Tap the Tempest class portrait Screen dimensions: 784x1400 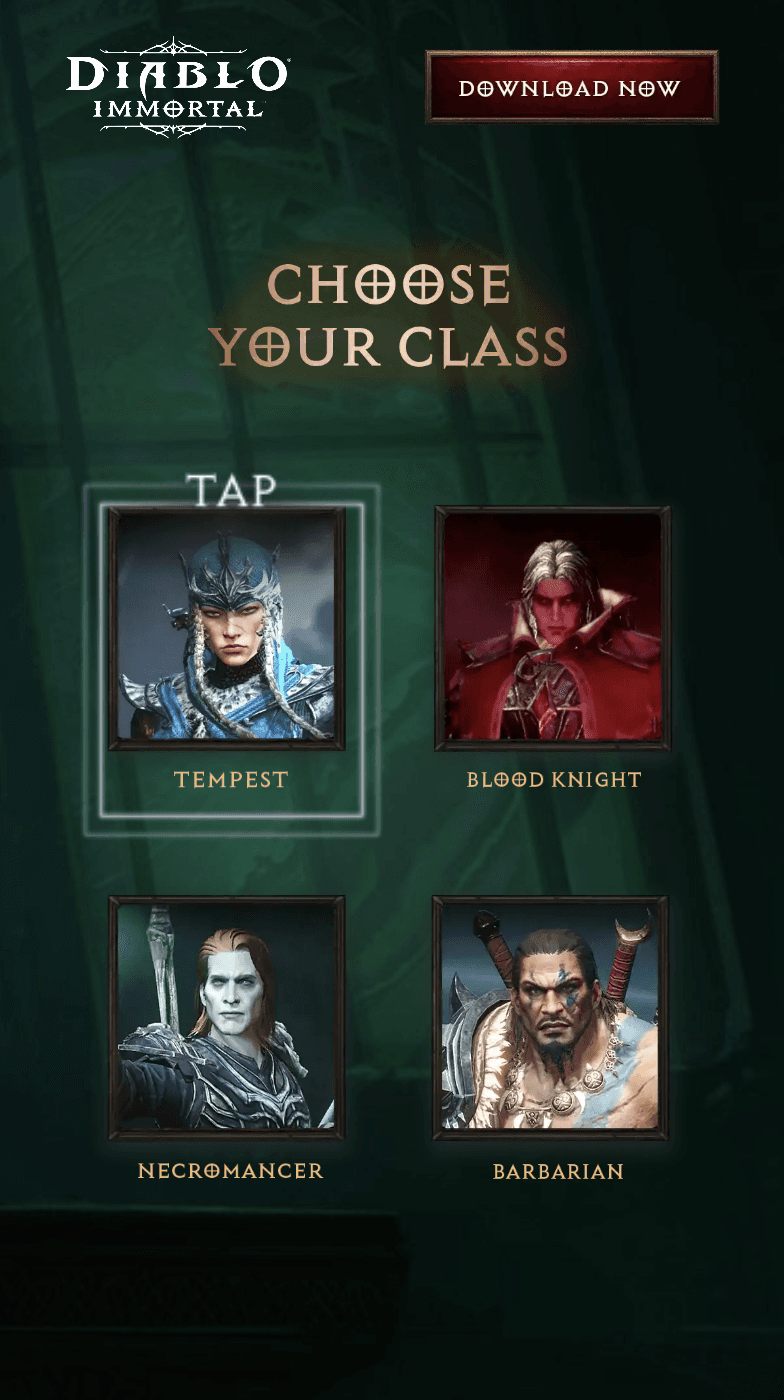point(227,628)
